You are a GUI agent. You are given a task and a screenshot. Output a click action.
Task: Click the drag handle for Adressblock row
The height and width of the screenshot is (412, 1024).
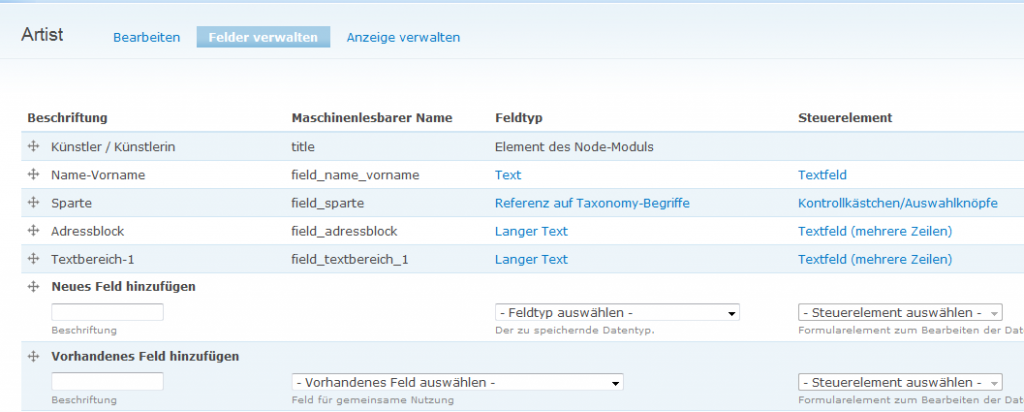(33, 230)
